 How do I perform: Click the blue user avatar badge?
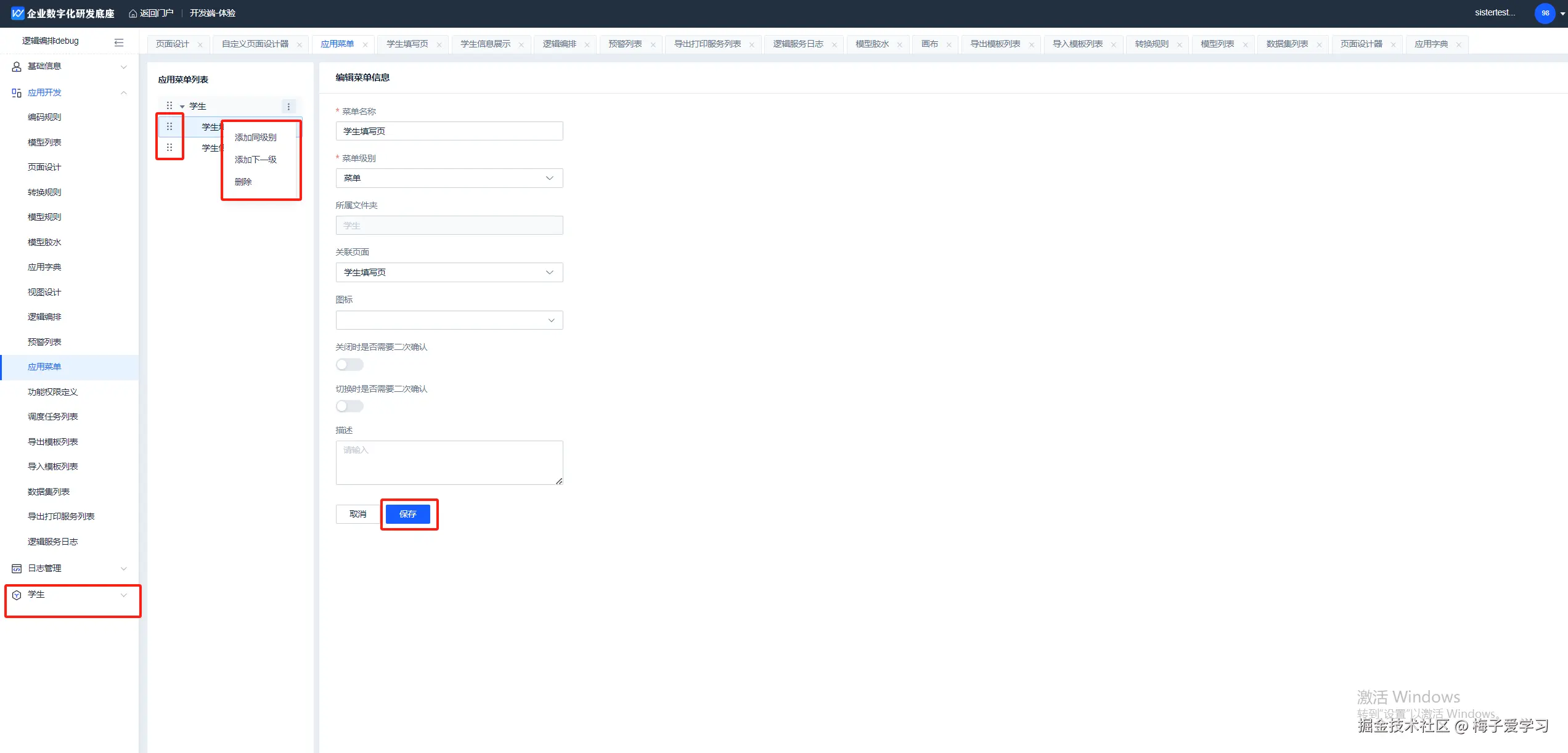[1545, 13]
